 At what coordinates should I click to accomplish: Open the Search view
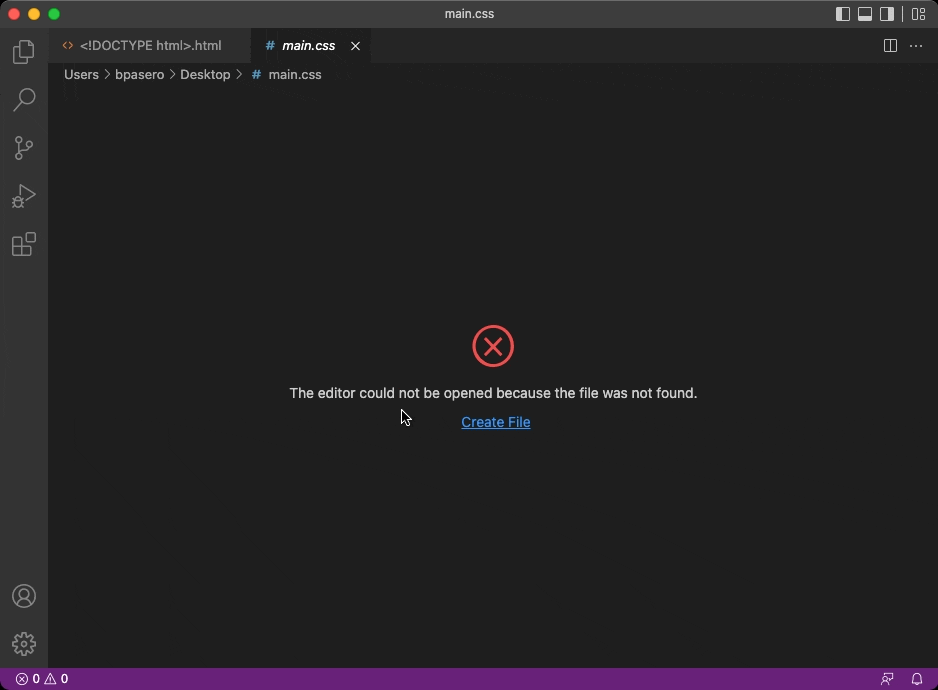pyautogui.click(x=24, y=99)
